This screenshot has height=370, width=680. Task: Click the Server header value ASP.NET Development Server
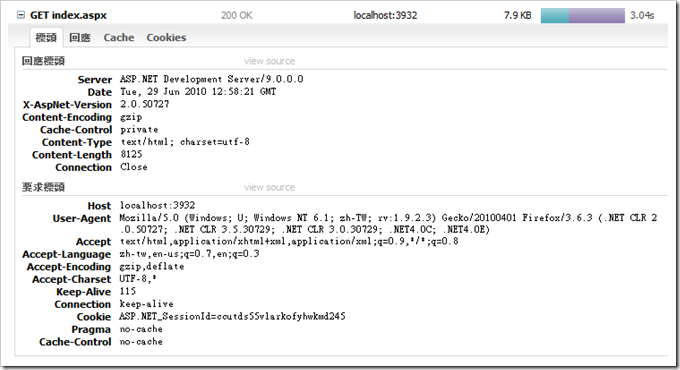point(212,79)
